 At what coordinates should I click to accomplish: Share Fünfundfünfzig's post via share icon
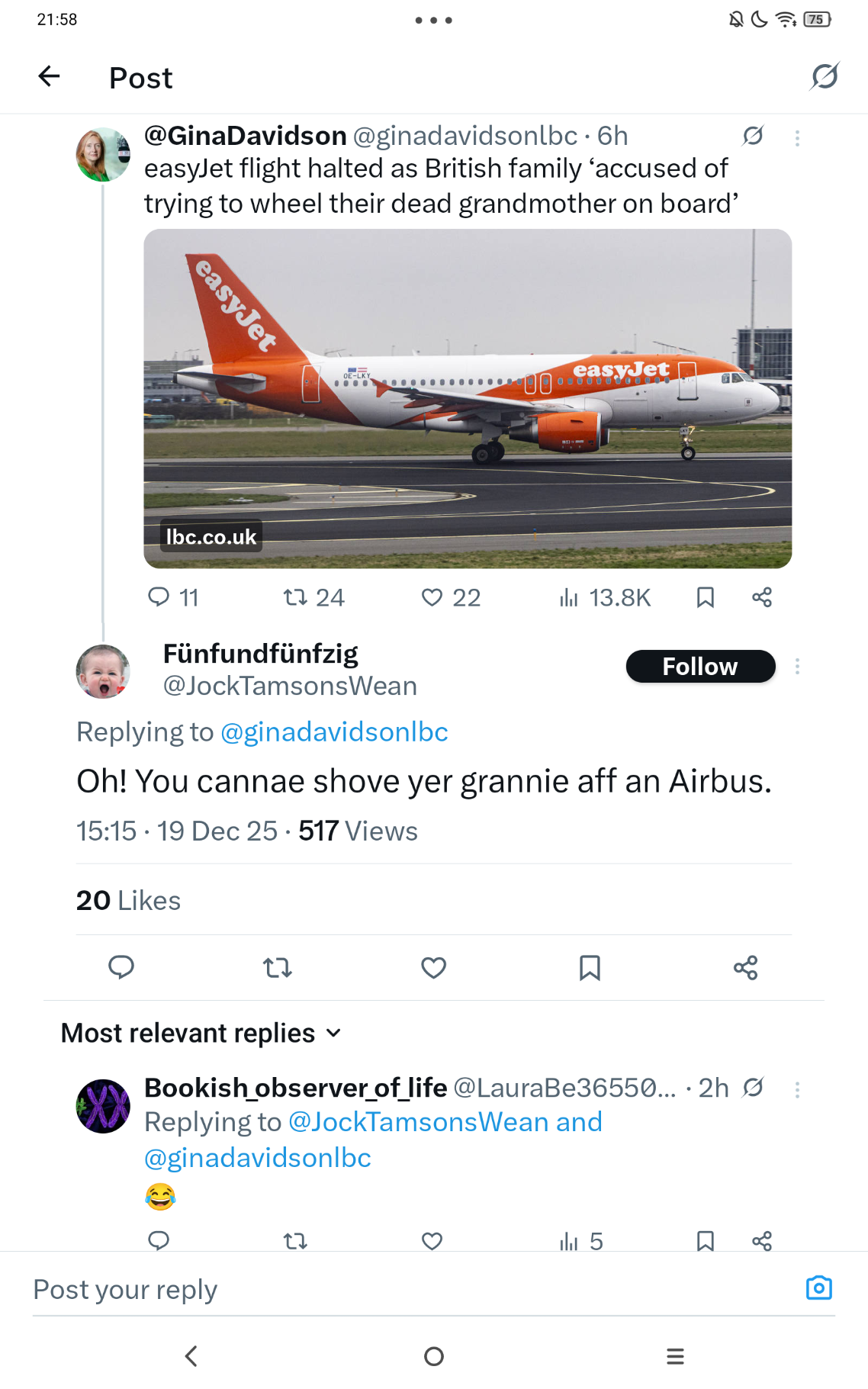745,967
